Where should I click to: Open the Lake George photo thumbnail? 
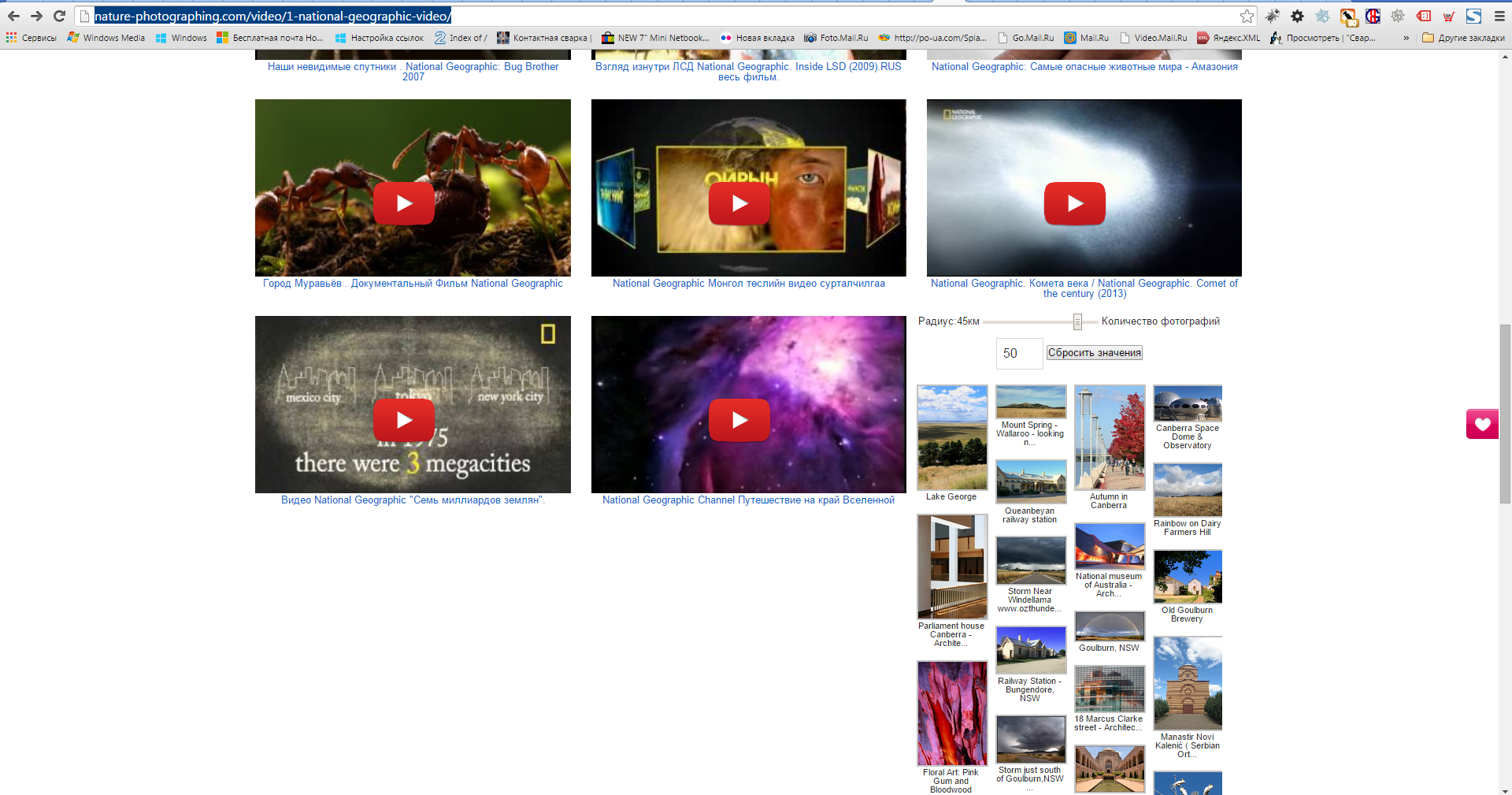952,437
